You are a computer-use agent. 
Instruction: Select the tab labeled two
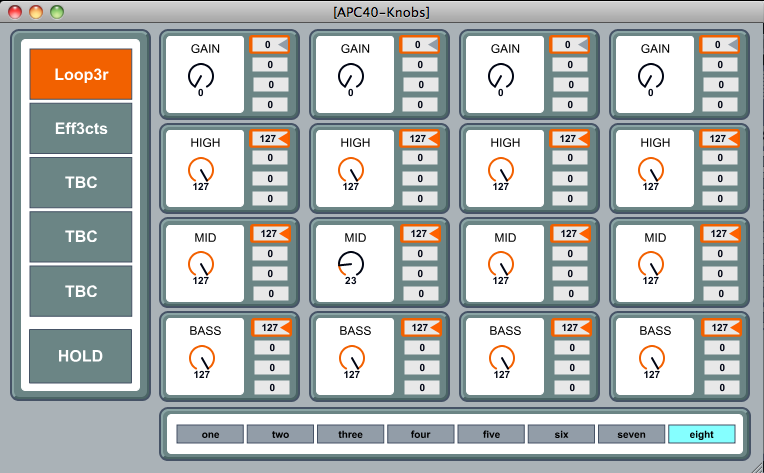coord(280,434)
